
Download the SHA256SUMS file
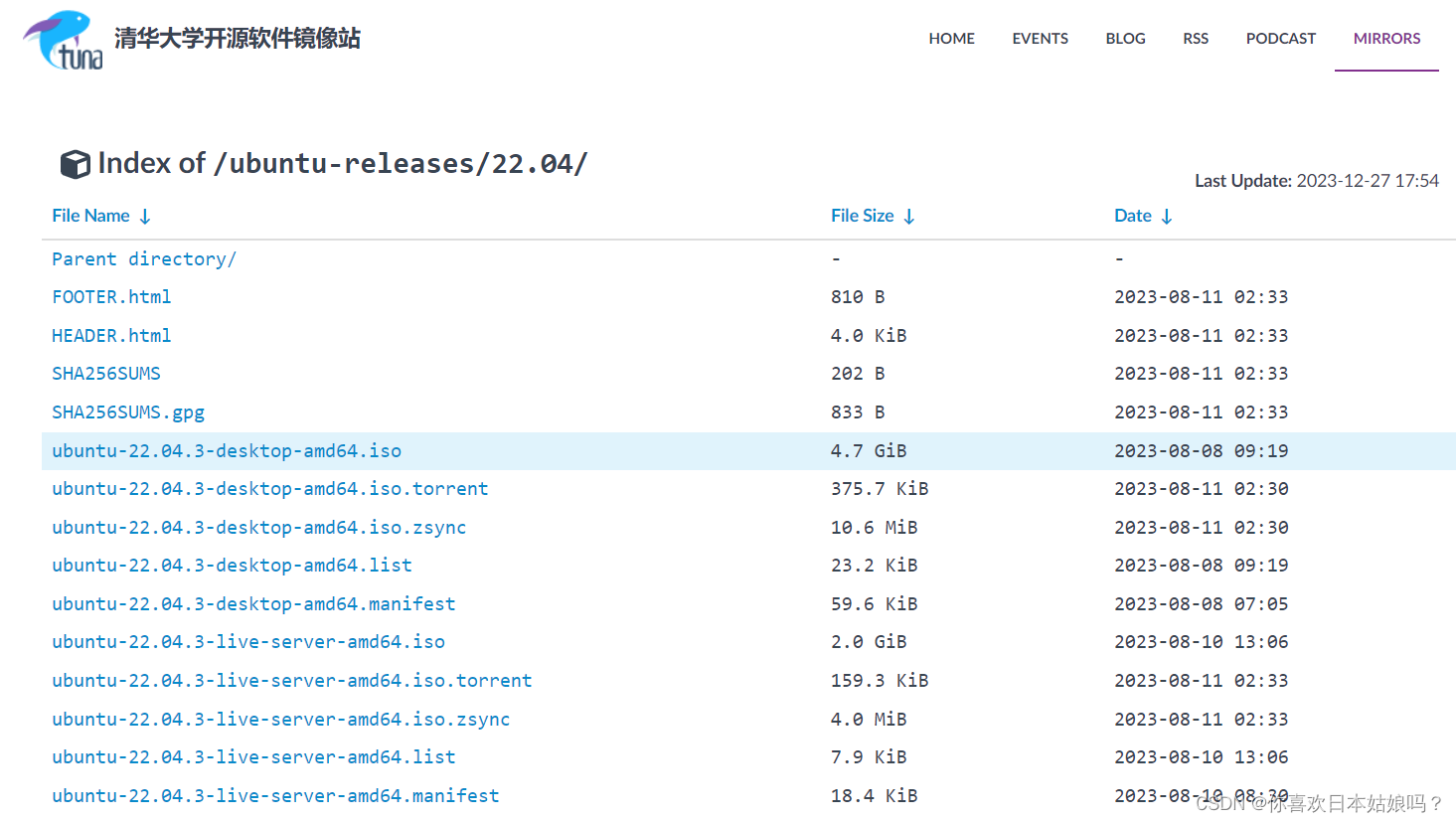pos(106,374)
